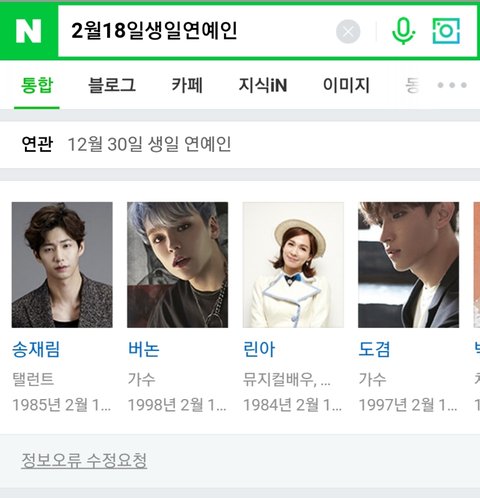Clear search text with the X icon
The height and width of the screenshot is (498, 480).
coord(348,32)
